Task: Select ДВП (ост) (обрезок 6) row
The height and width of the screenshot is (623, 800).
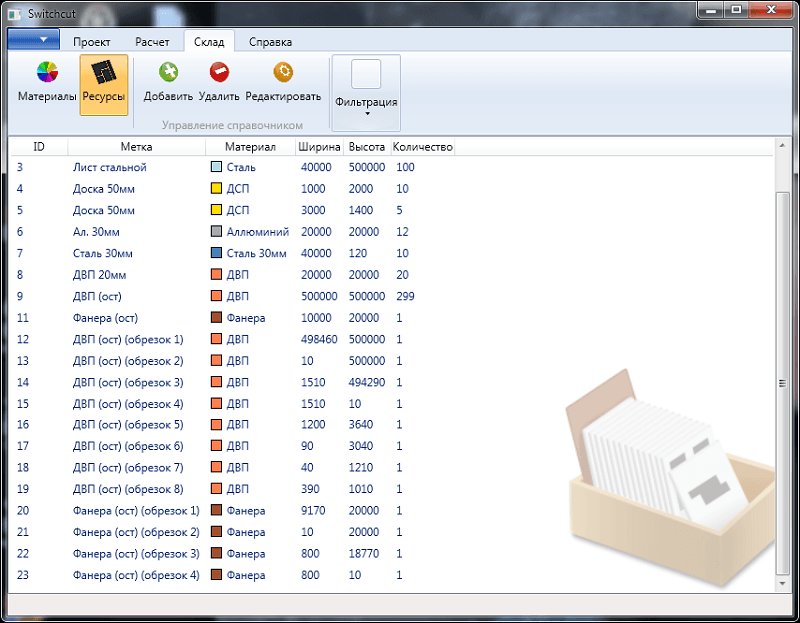Action: (392, 446)
